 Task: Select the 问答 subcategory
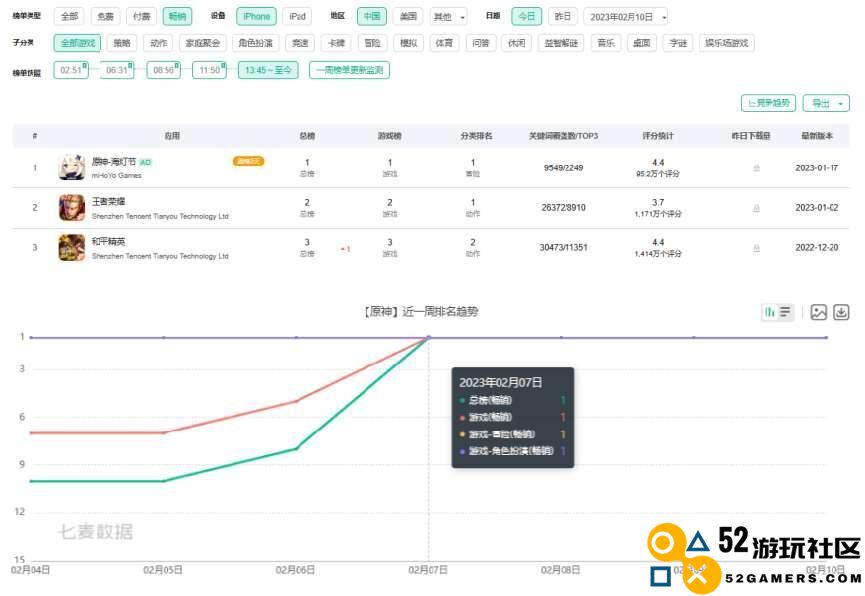click(x=480, y=43)
